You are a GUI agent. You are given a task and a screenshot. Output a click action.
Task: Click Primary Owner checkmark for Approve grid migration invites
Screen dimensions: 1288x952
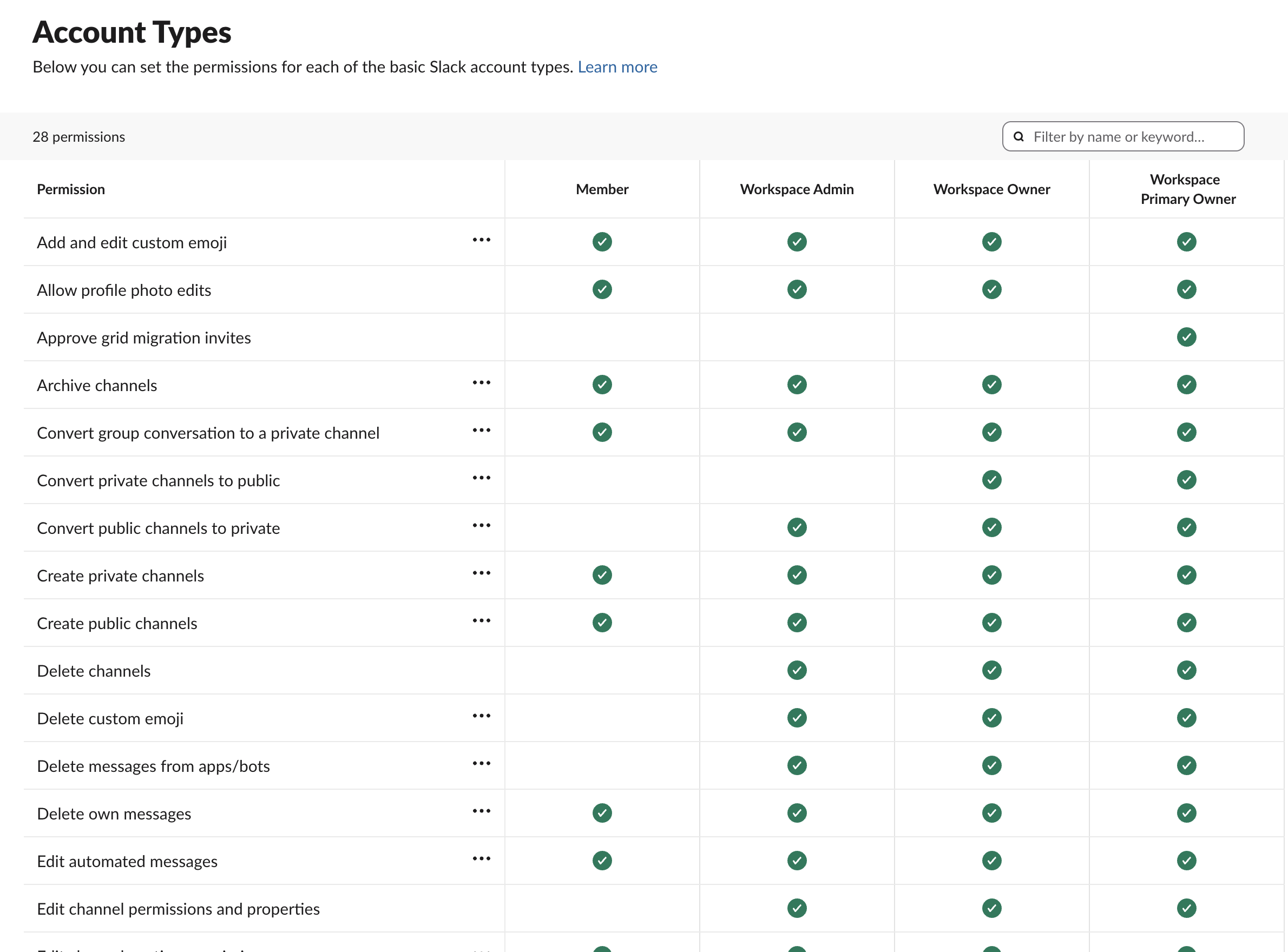[x=1186, y=337]
